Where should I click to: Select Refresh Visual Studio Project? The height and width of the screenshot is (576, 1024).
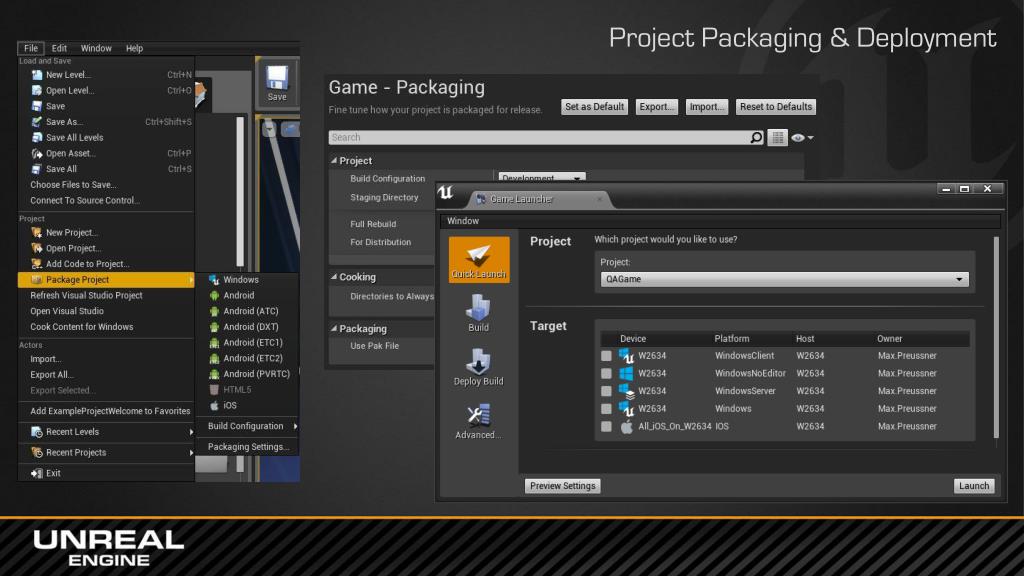[x=86, y=295]
